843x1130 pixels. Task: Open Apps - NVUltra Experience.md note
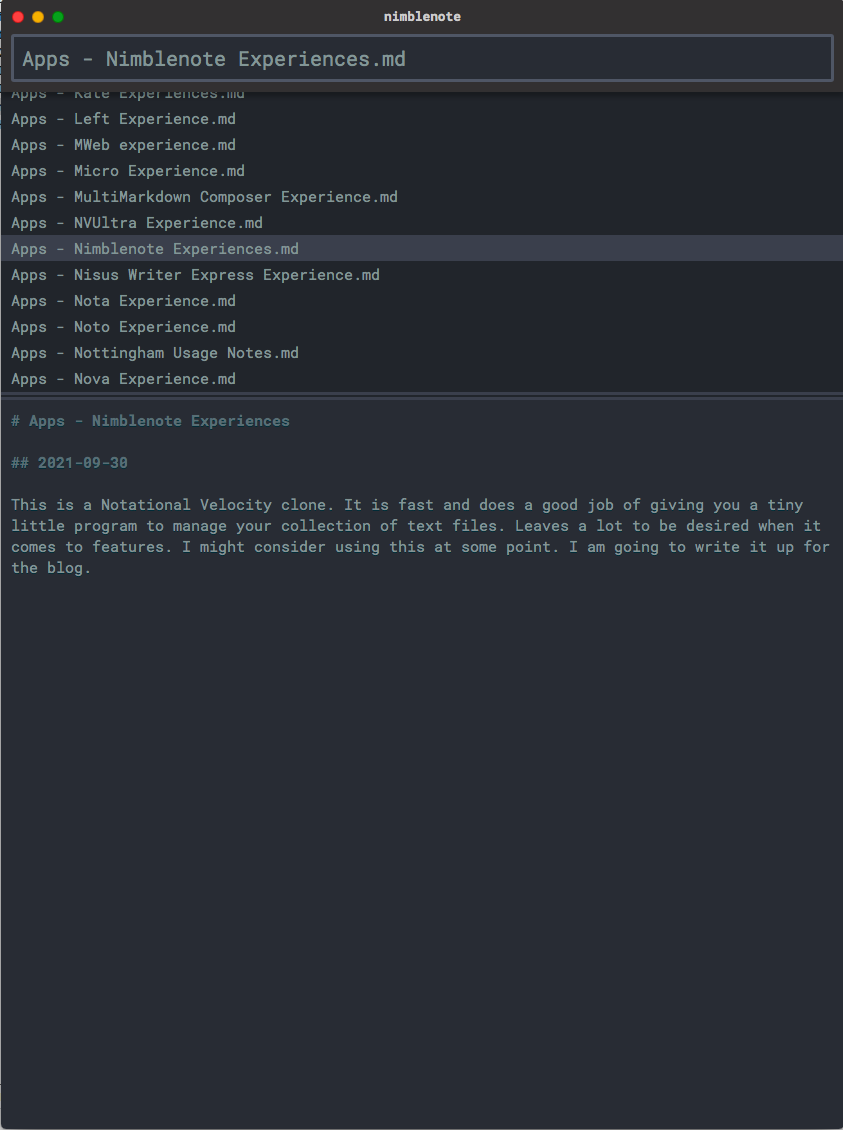[422, 223]
